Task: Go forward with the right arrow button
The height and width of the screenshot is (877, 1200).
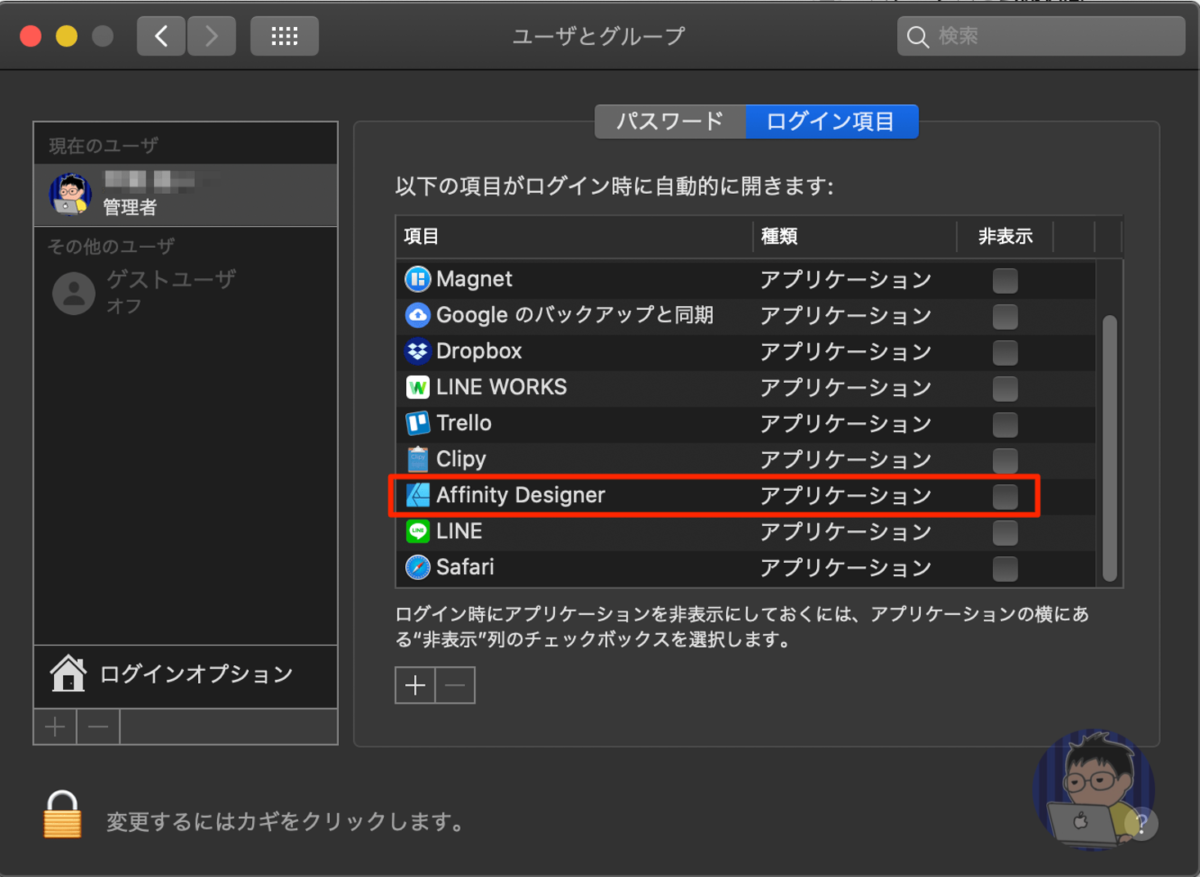Action: (x=210, y=36)
